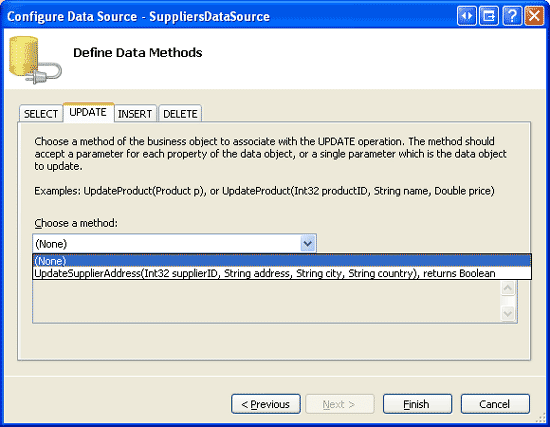Click the Choose a method combo box field
Image resolution: width=550 pixels, height=427 pixels.
[x=174, y=243]
